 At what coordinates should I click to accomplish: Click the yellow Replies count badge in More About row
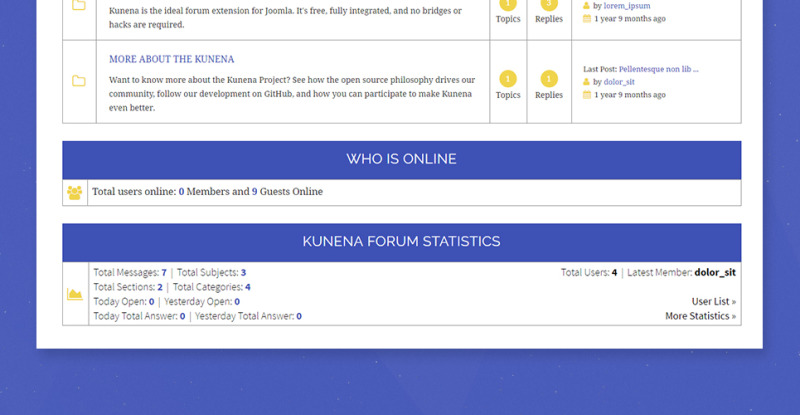549,79
